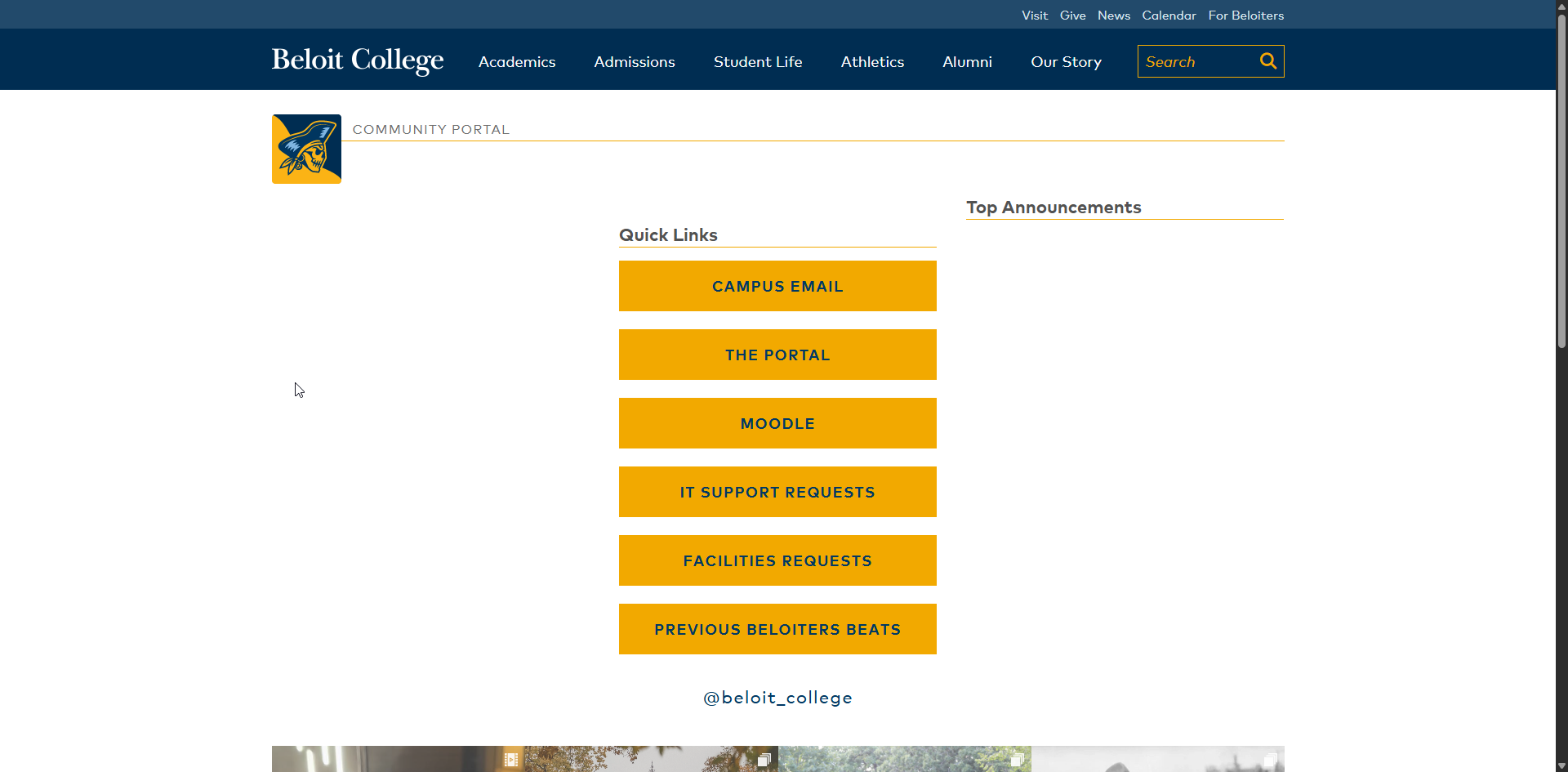Viewport: 1568px width, 772px height.
Task: Click the search magnifying glass icon
Action: 1267,61
